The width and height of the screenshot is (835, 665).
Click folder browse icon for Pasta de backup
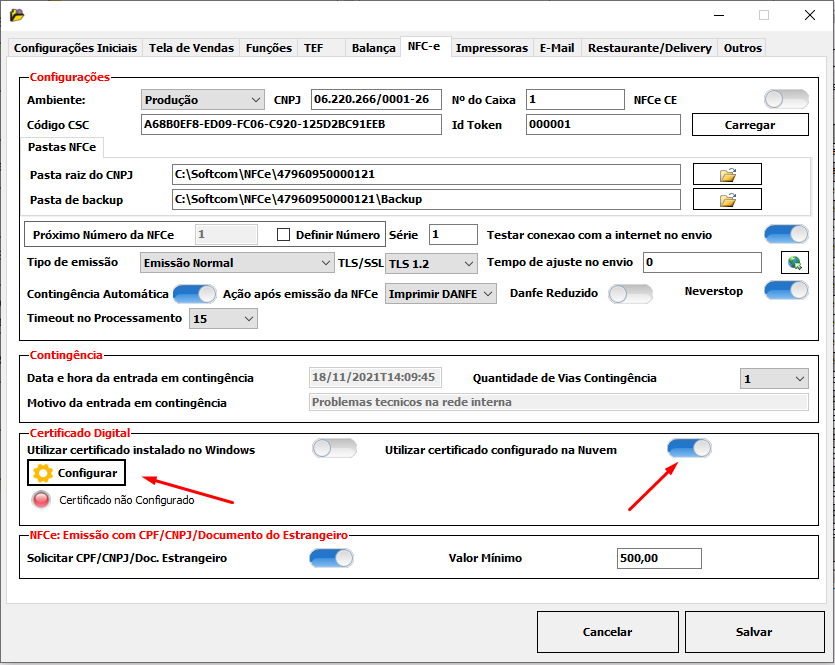pyautogui.click(x=727, y=200)
